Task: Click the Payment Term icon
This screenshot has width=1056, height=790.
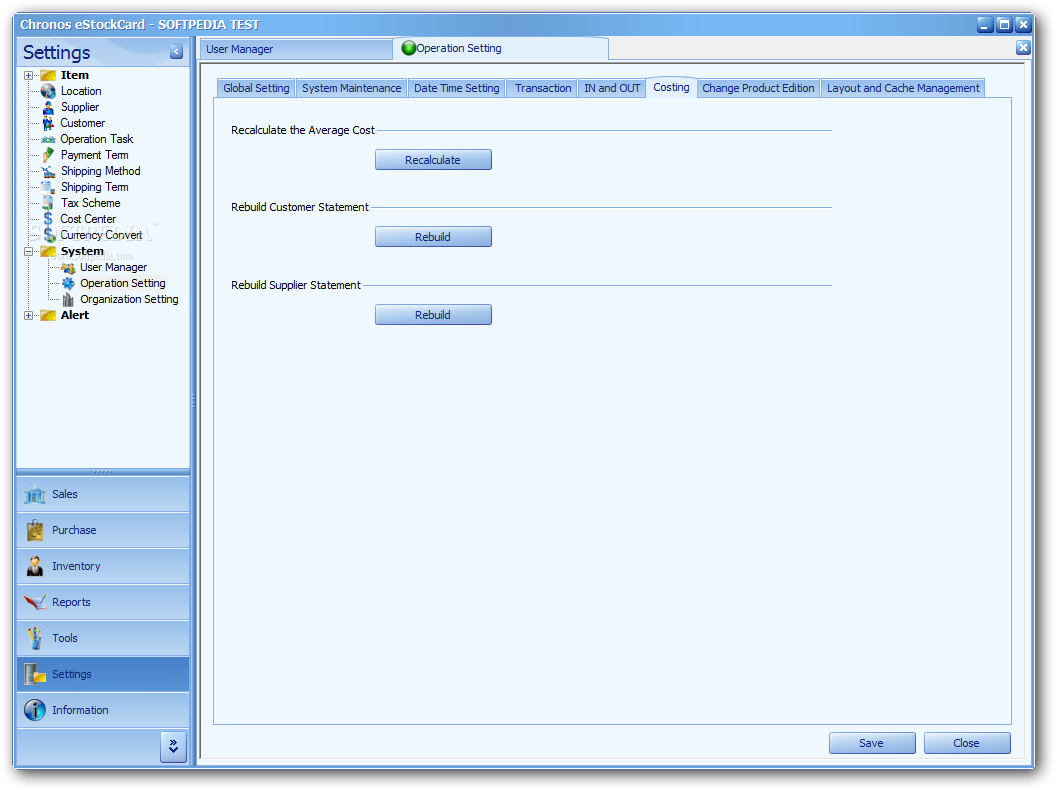Action: tap(48, 155)
